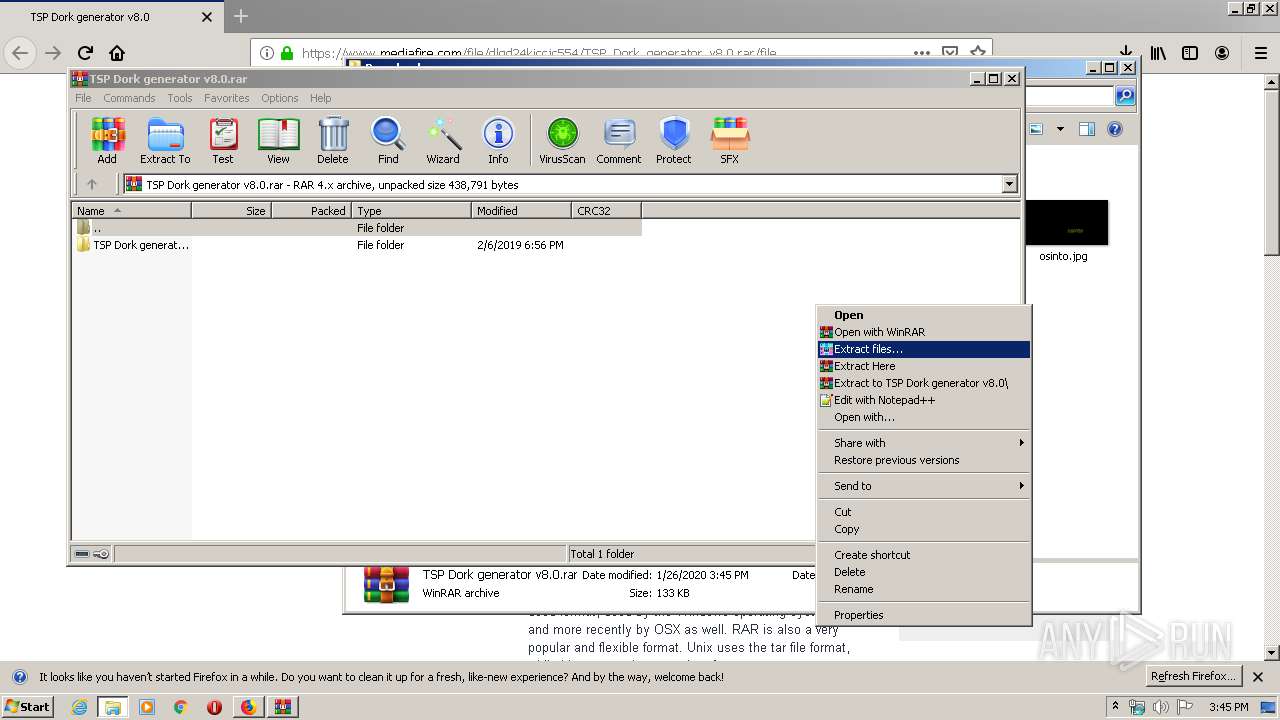Click Firefox home icon
Viewport: 1280px width, 720px height.
(x=117, y=53)
